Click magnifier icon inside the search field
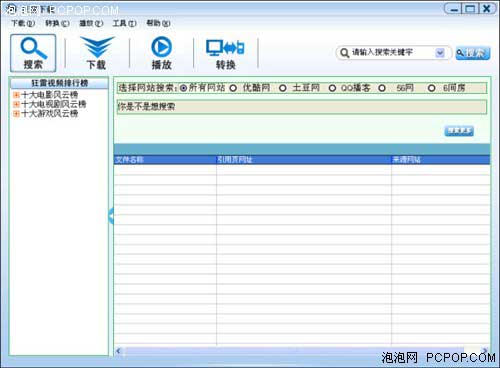This screenshot has height=368, width=500. 345,53
